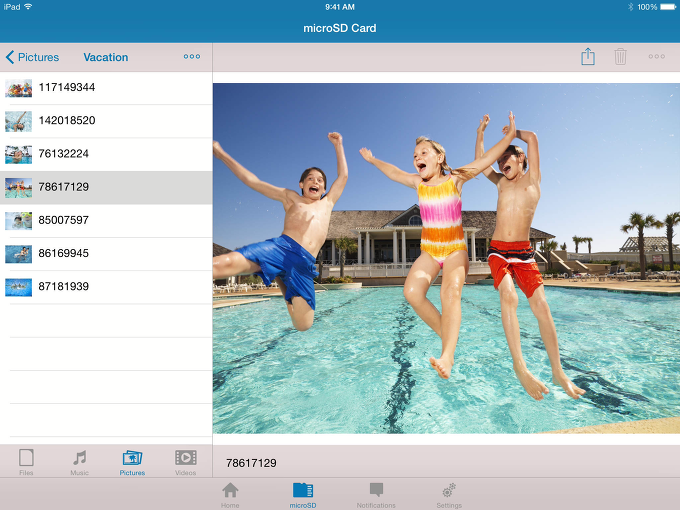Select photo 85007597 in the list

point(106,221)
